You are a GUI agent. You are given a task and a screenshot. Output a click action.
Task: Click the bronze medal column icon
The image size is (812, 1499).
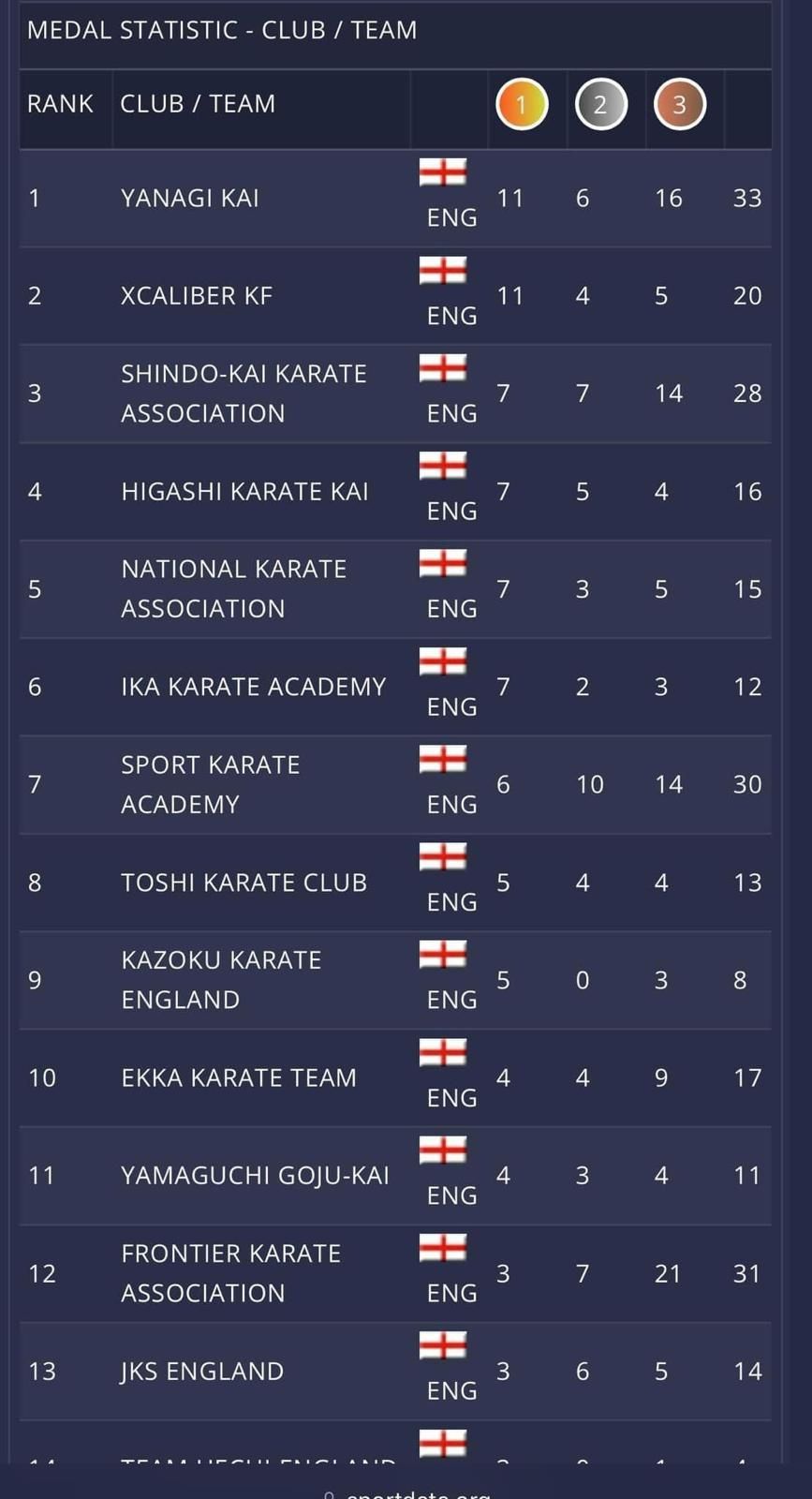point(679,104)
